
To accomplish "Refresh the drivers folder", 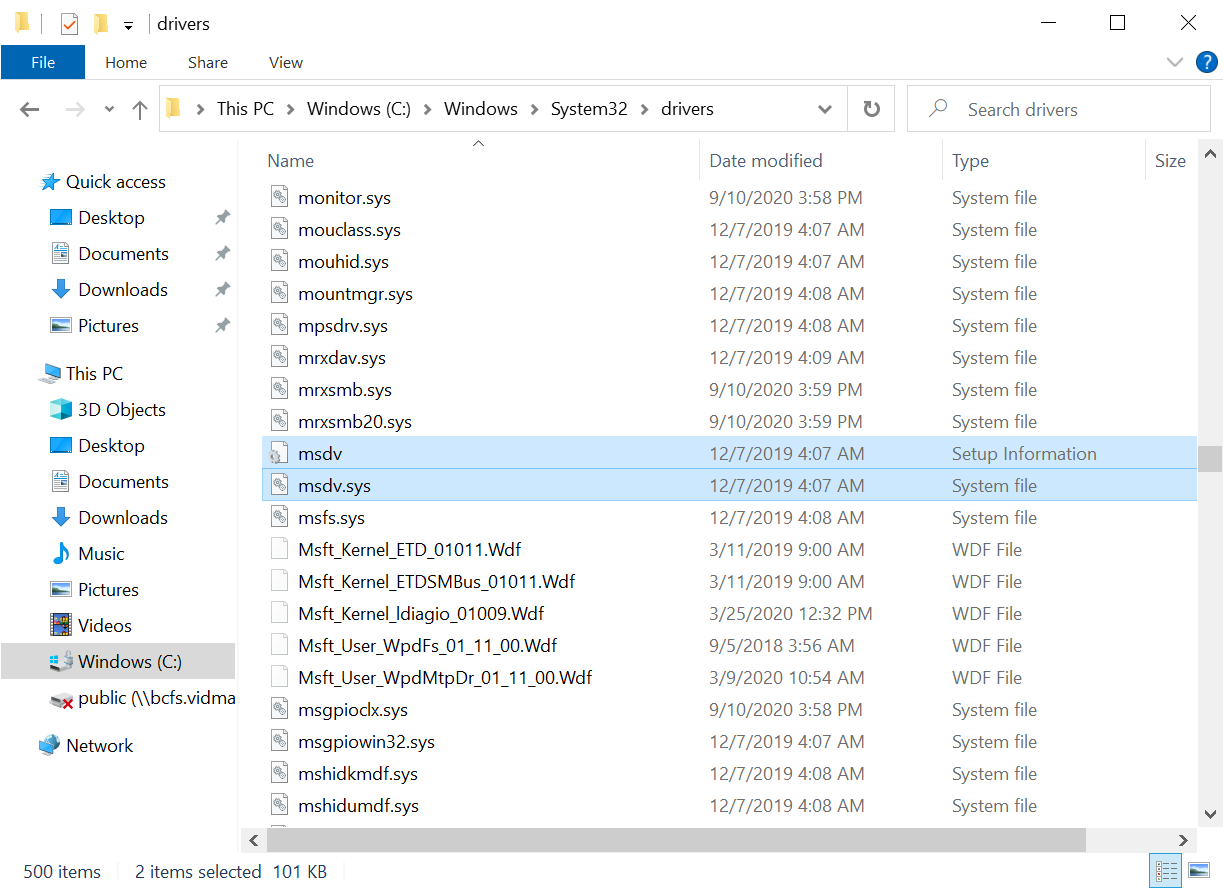I will 871,109.
